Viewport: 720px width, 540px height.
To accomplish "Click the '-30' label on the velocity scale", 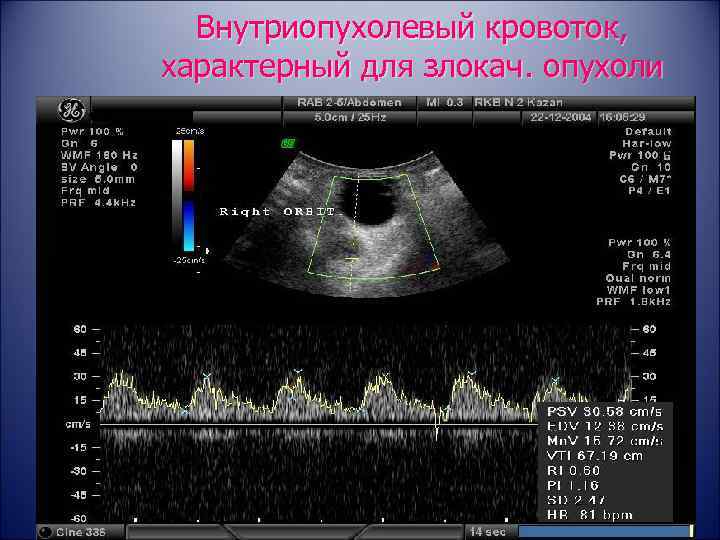I will [x=78, y=471].
